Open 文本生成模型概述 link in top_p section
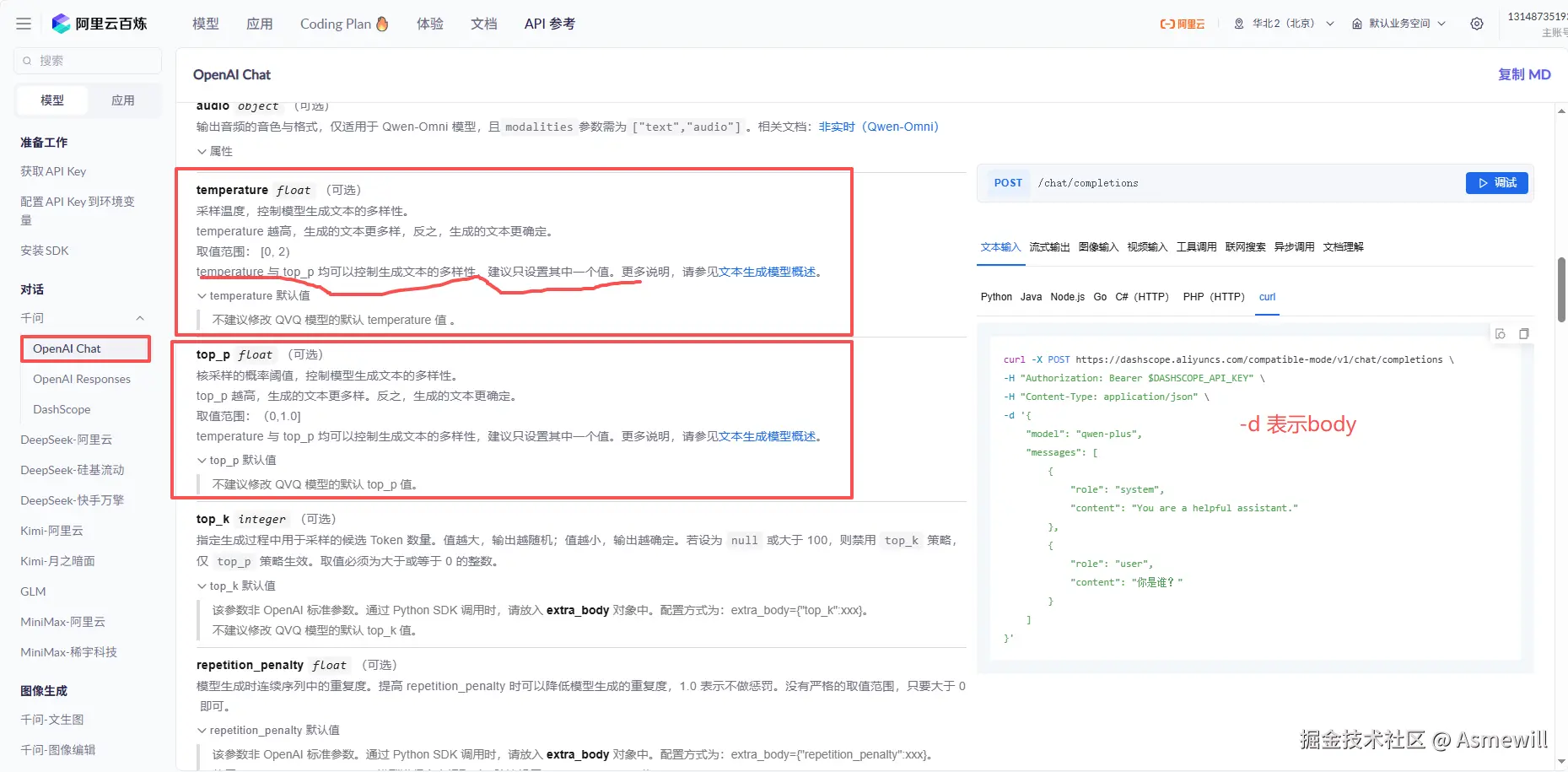The image size is (1568, 772). tap(768, 436)
